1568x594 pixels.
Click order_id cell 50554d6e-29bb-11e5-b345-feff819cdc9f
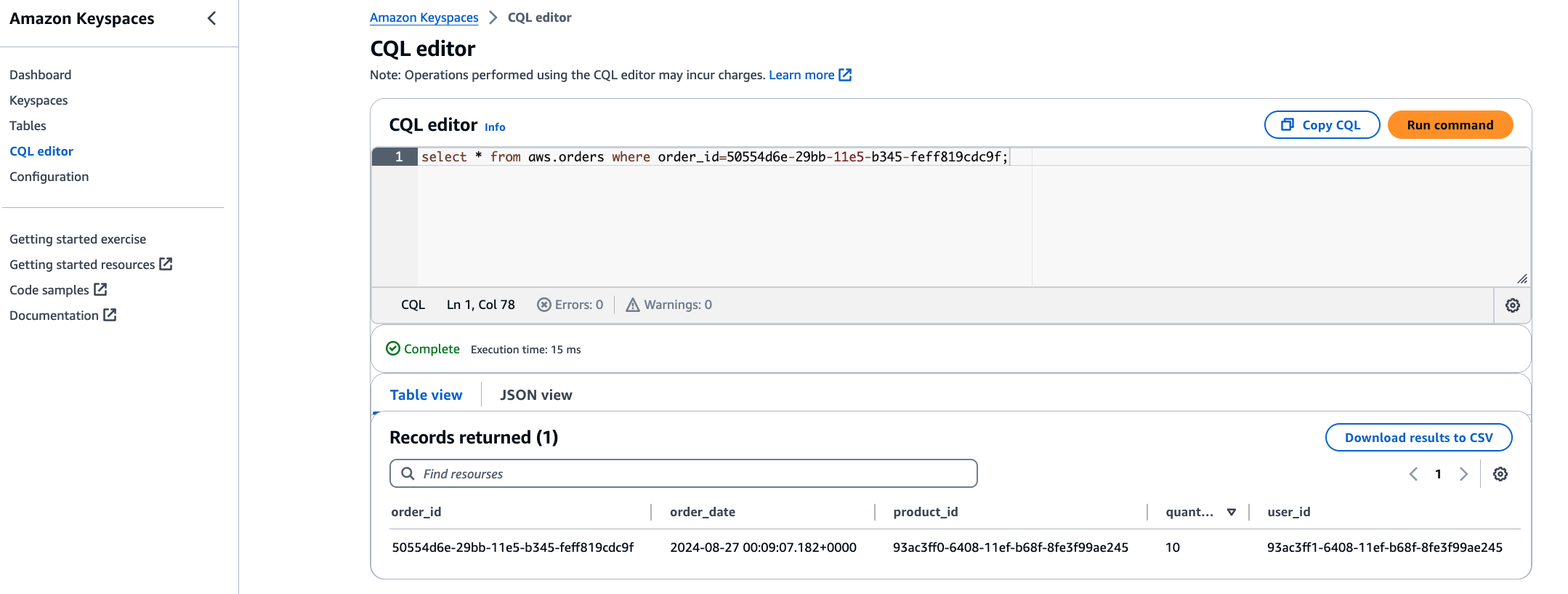point(513,547)
